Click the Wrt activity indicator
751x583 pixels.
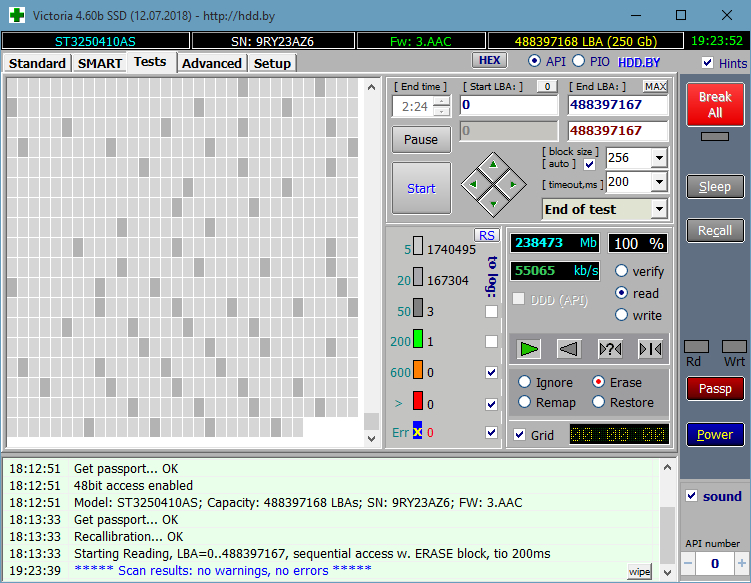[734, 347]
